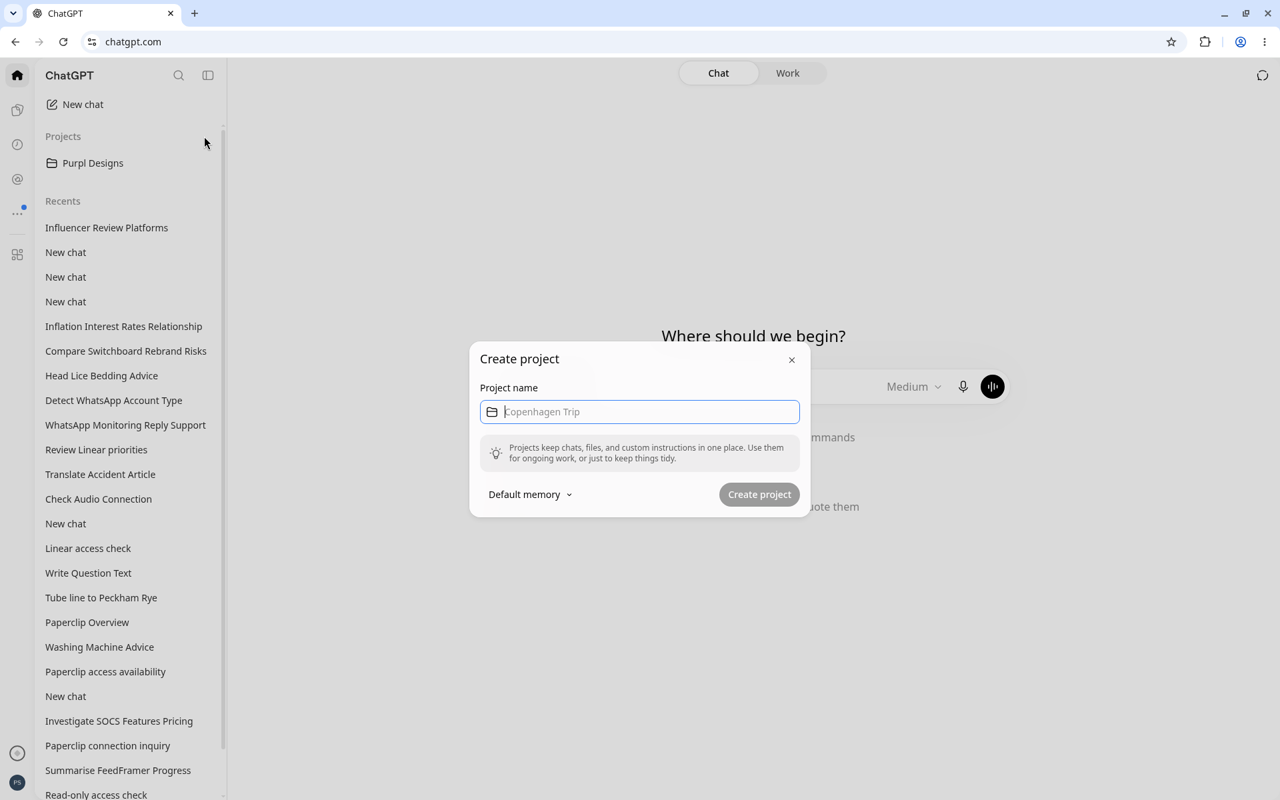Screen dimensions: 1280x800
Task: Open the three-dots more icon with notification
Action: pyautogui.click(x=17, y=212)
